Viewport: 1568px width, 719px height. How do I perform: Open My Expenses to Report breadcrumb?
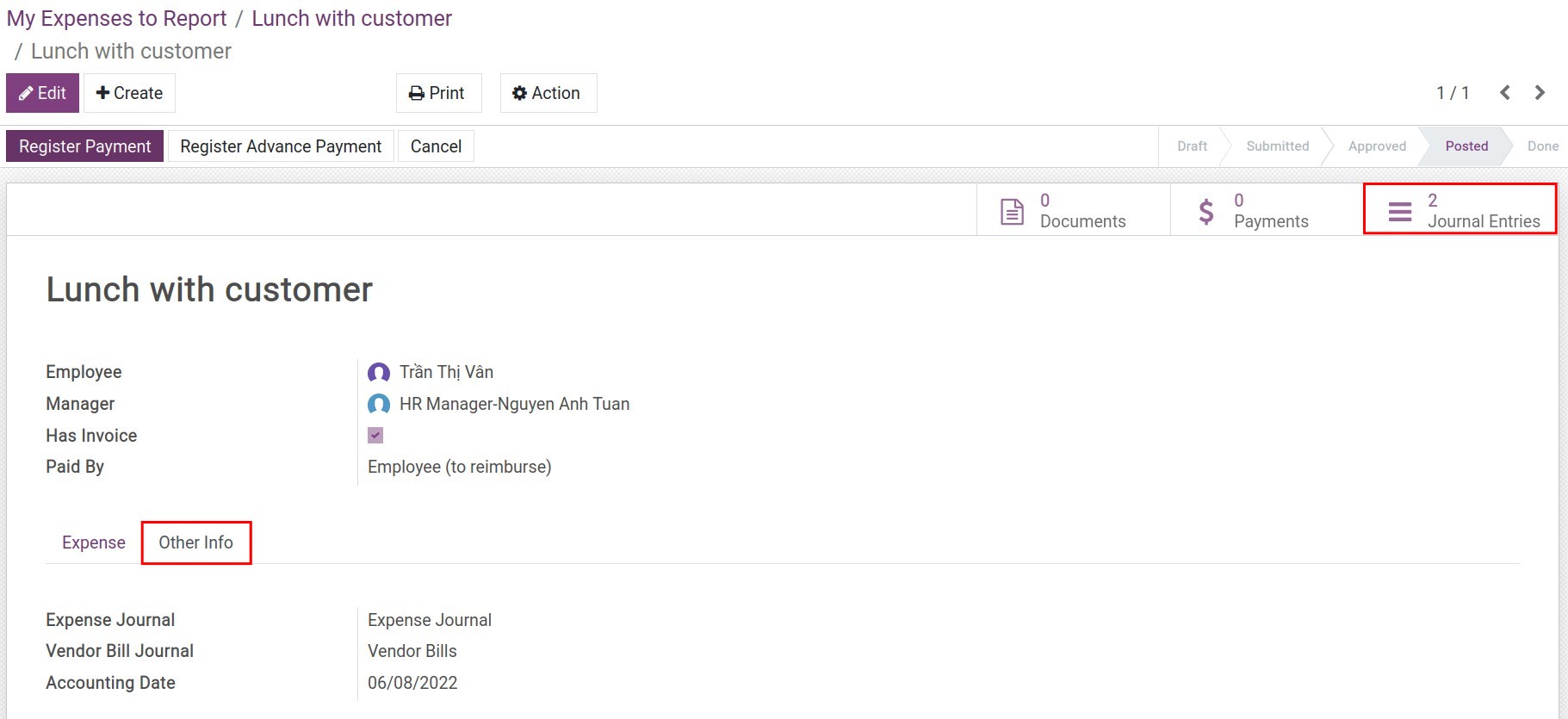coord(116,18)
